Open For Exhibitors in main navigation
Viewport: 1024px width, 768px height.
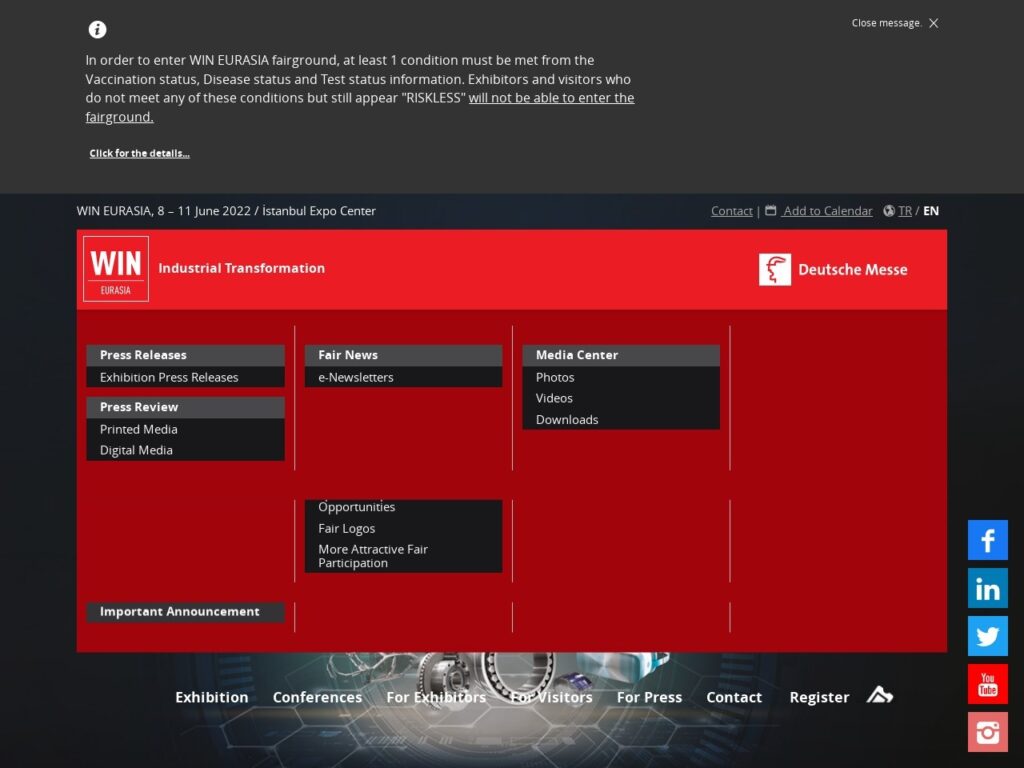[436, 697]
